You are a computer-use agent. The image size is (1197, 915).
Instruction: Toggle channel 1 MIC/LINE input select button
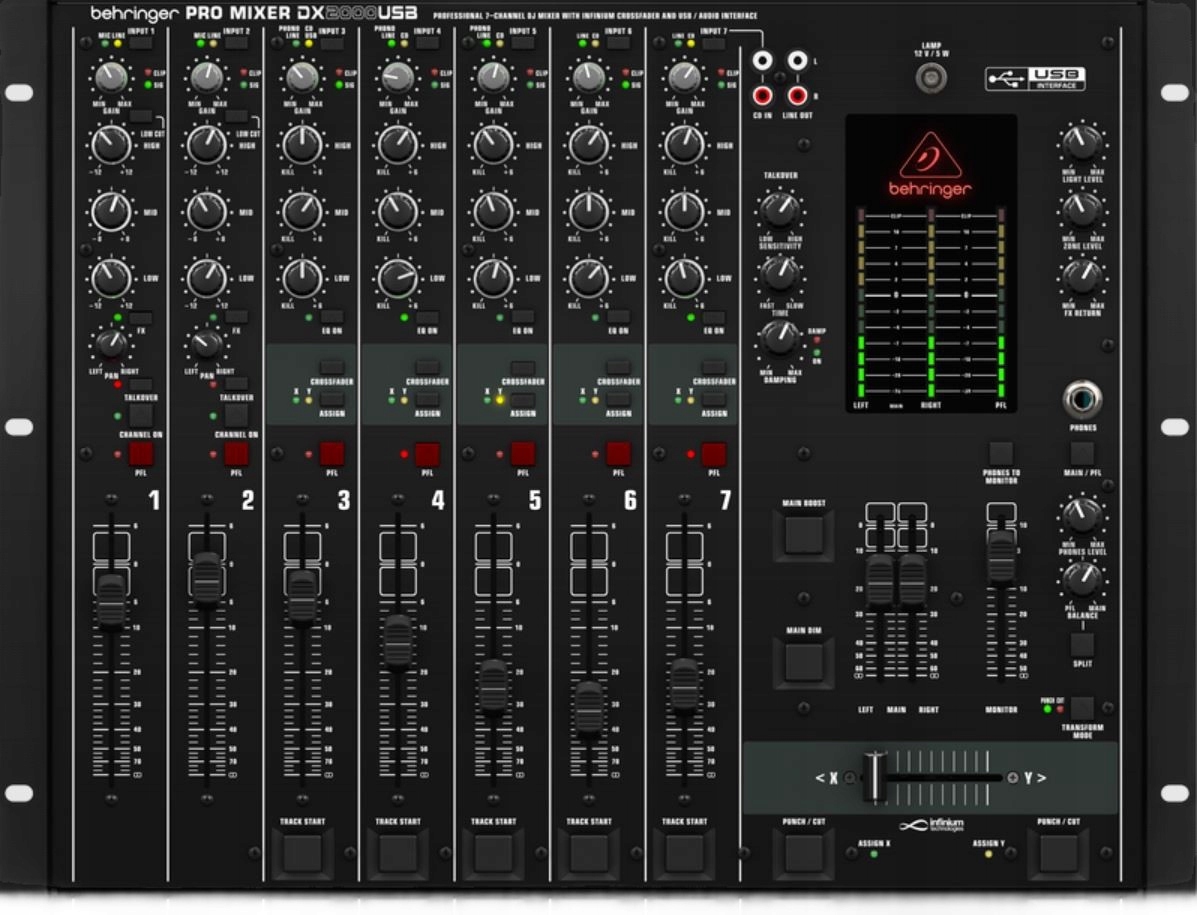coord(140,43)
